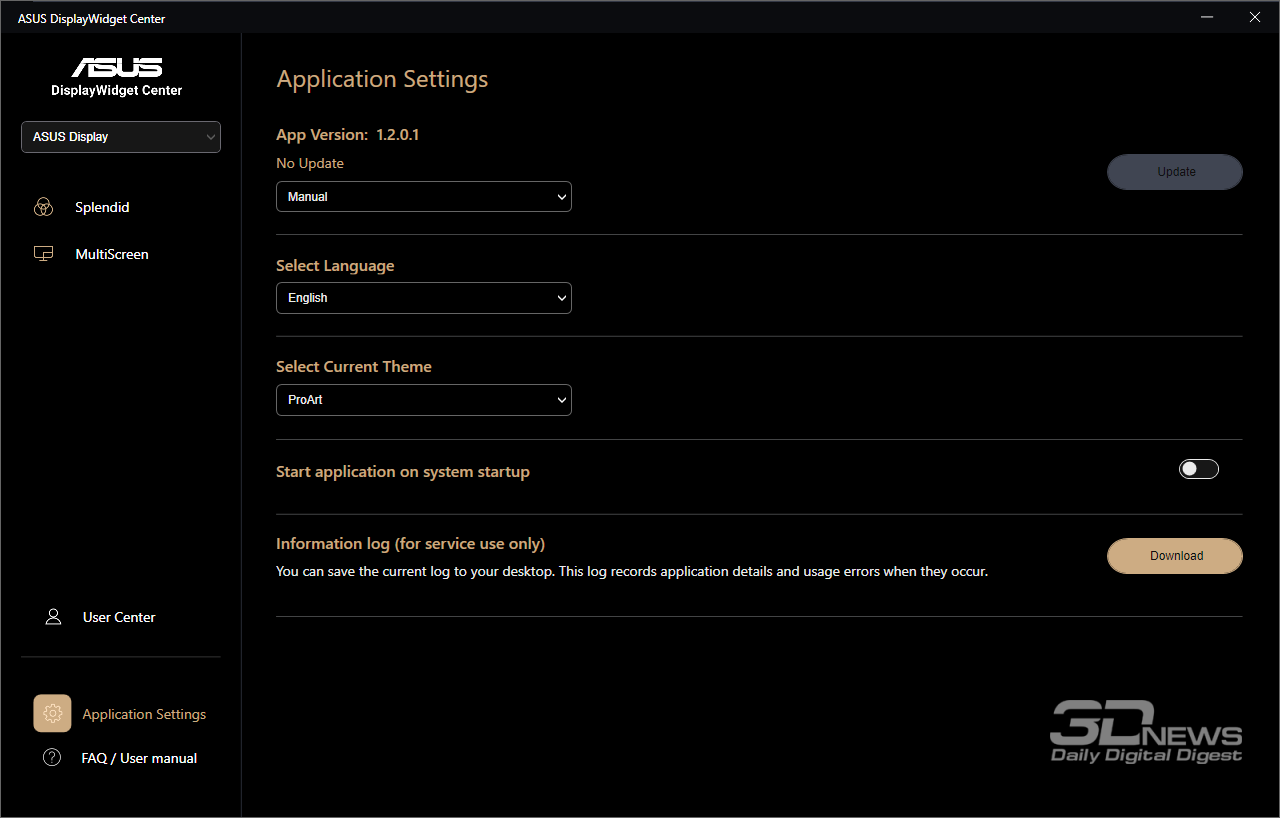Click the FAQ question mark icon
The image size is (1280, 818).
52,758
